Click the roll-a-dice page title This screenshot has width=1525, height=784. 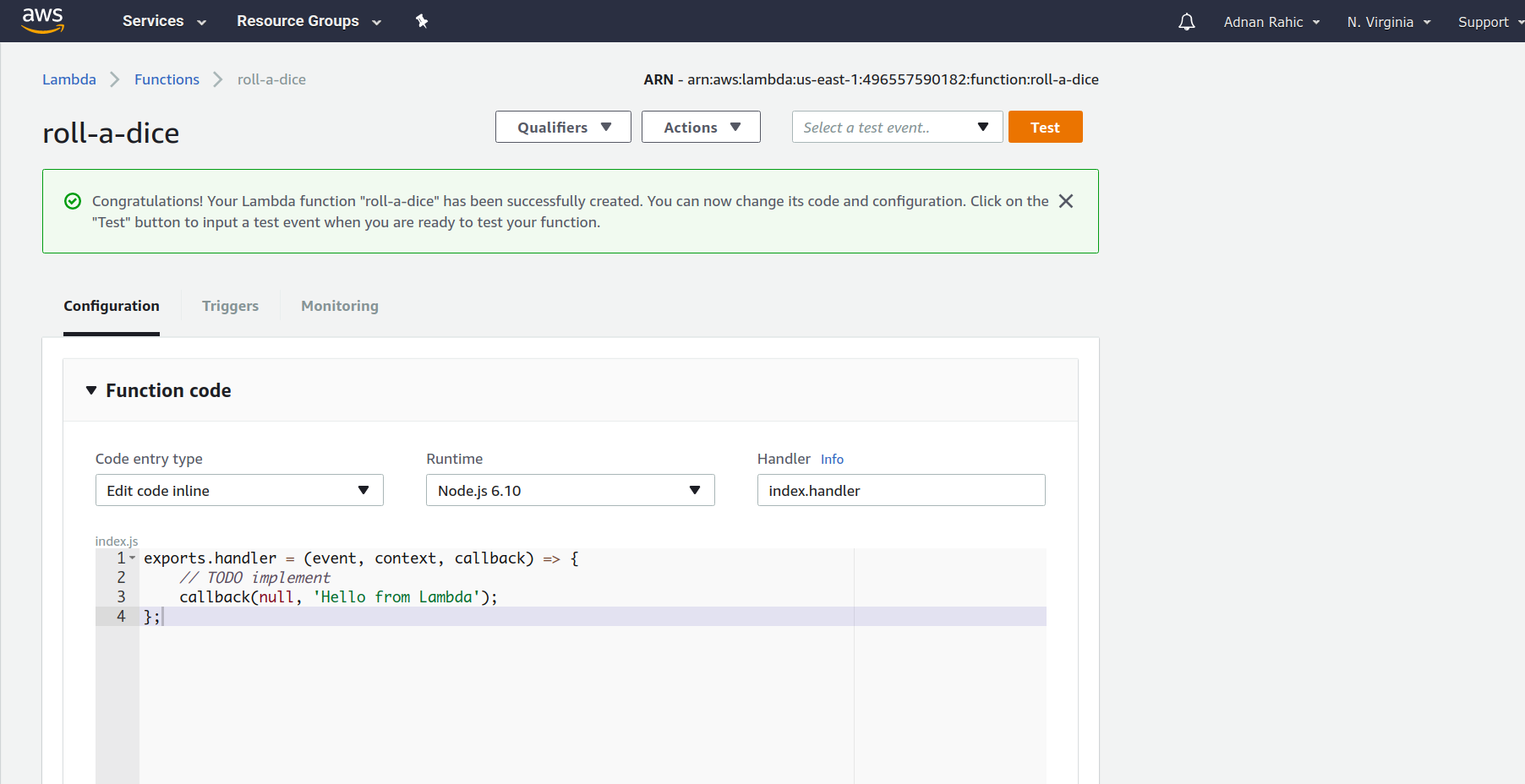111,133
